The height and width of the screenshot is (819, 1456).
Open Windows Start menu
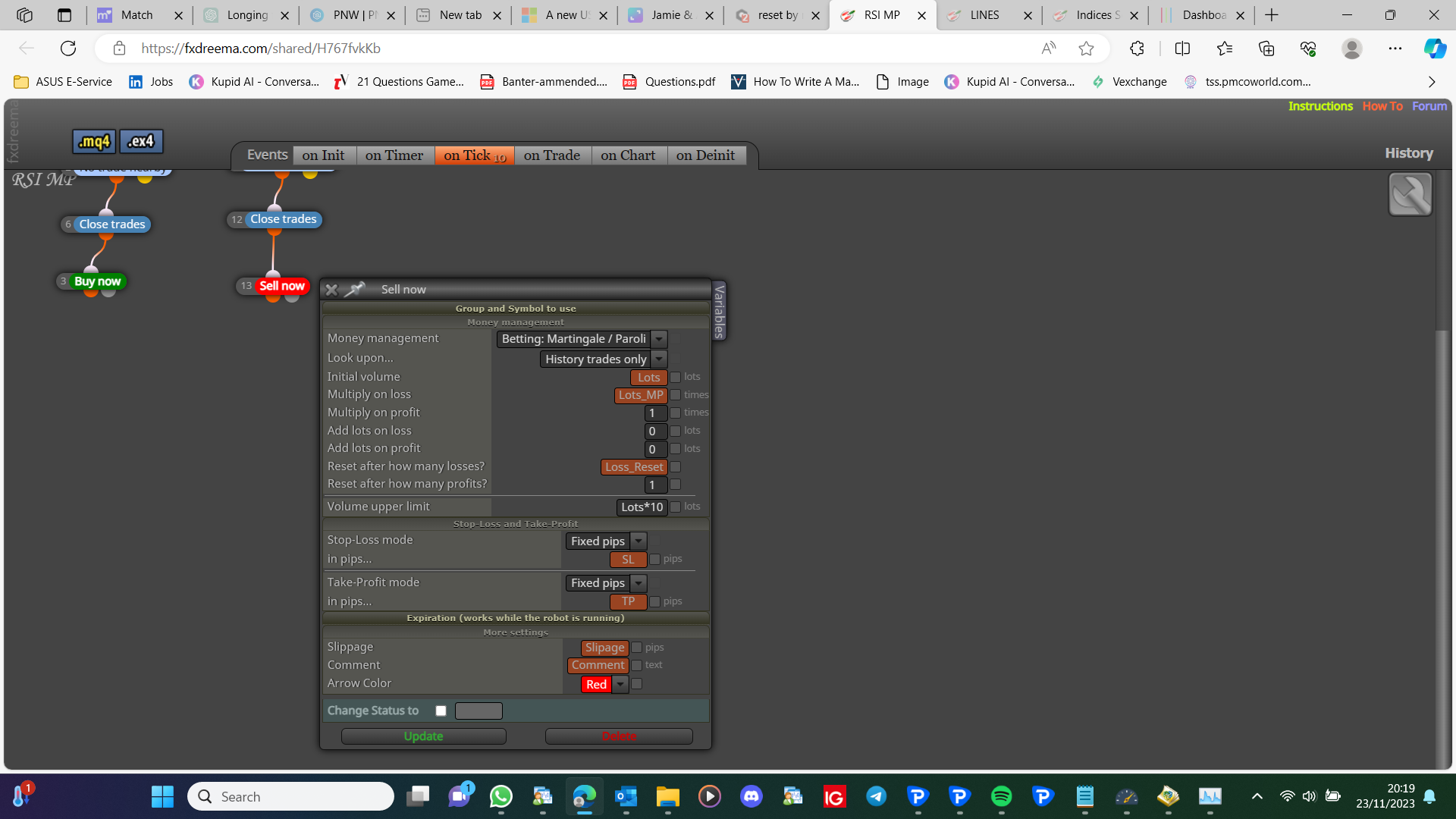point(162,796)
